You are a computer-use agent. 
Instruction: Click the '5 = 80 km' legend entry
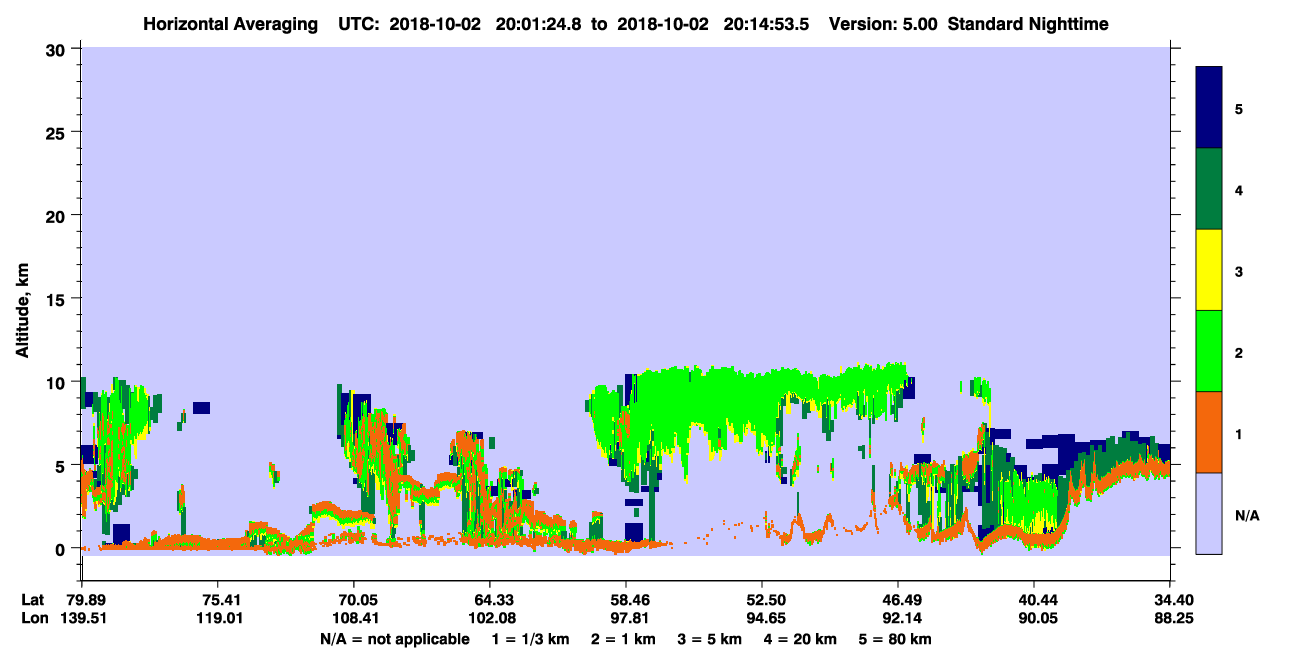point(897,639)
